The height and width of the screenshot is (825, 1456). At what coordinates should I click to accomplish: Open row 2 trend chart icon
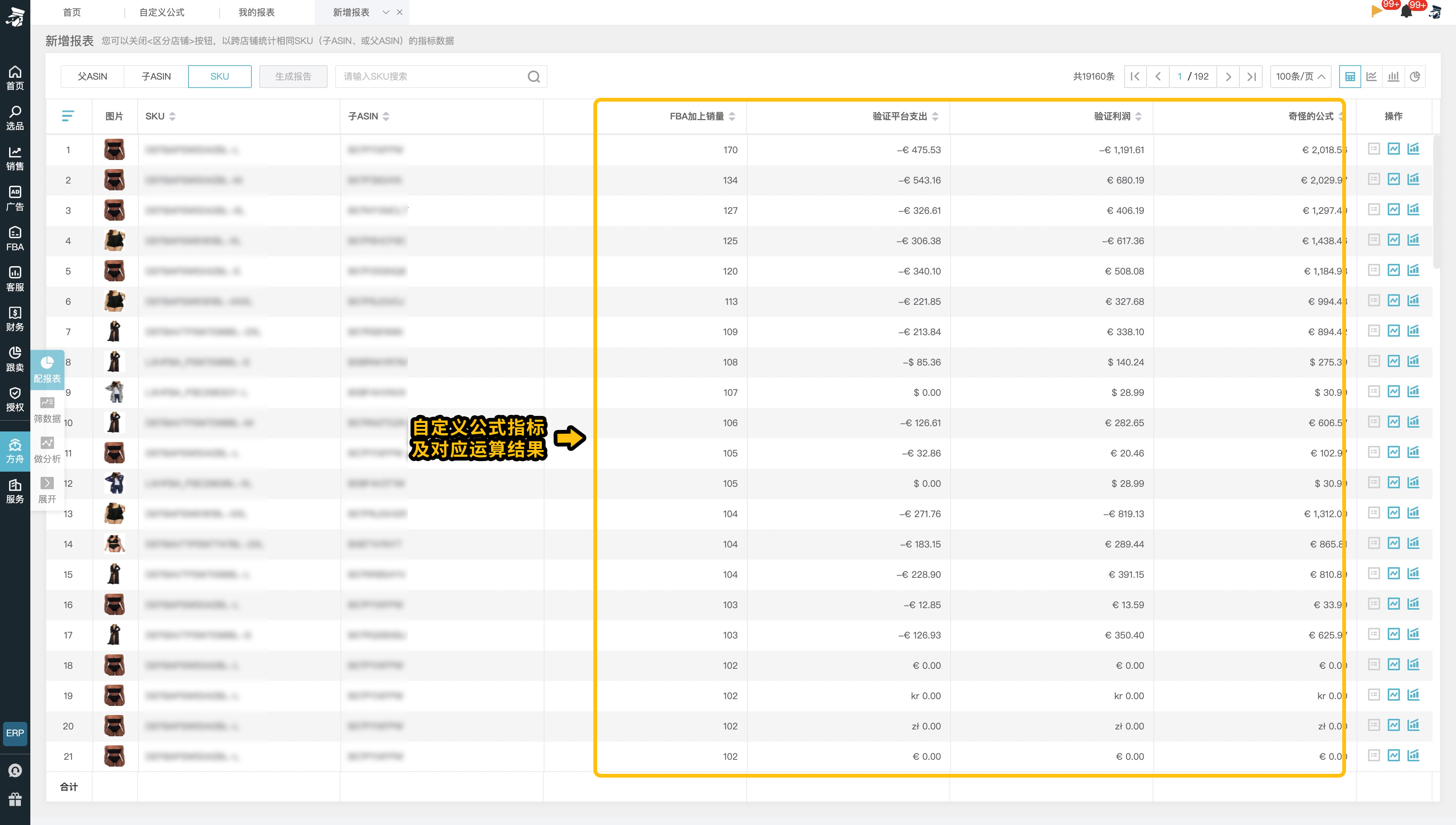[x=1394, y=180]
